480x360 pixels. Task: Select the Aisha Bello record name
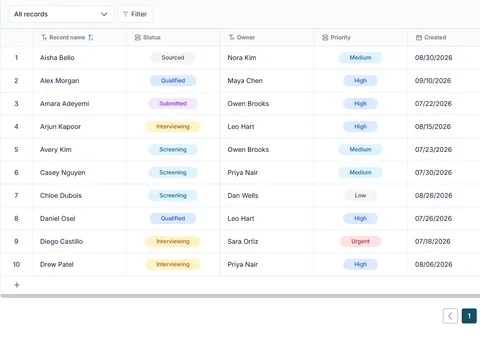pos(57,58)
